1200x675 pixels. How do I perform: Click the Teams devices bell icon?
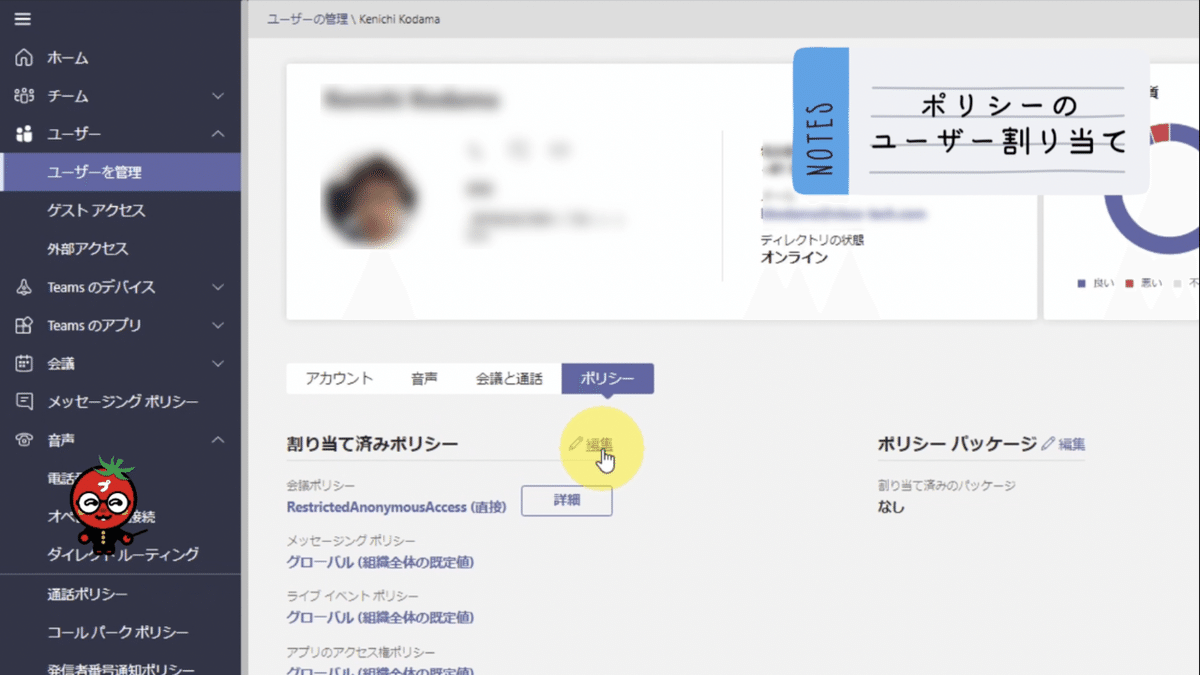coord(25,287)
